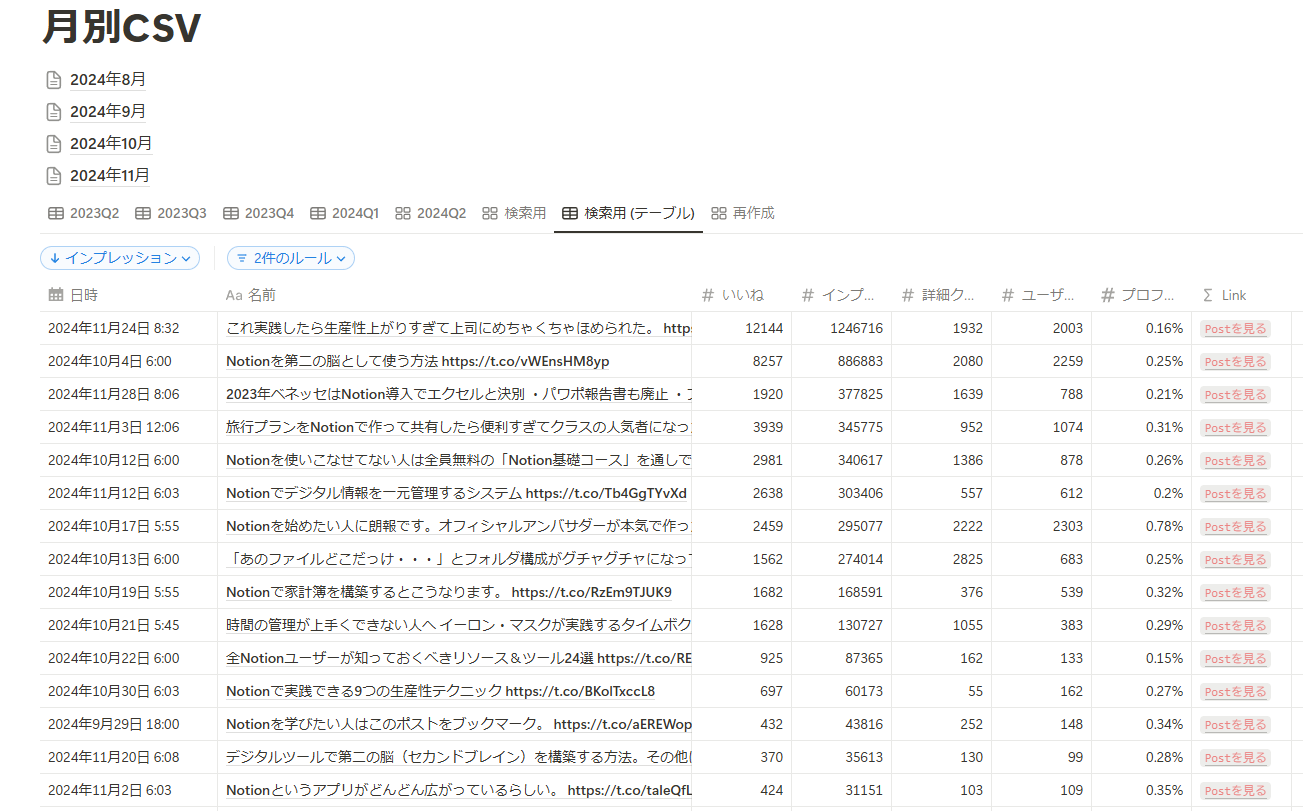1303x811 pixels.
Task: Switch to the 2024Q1 view tab
Action: point(345,213)
